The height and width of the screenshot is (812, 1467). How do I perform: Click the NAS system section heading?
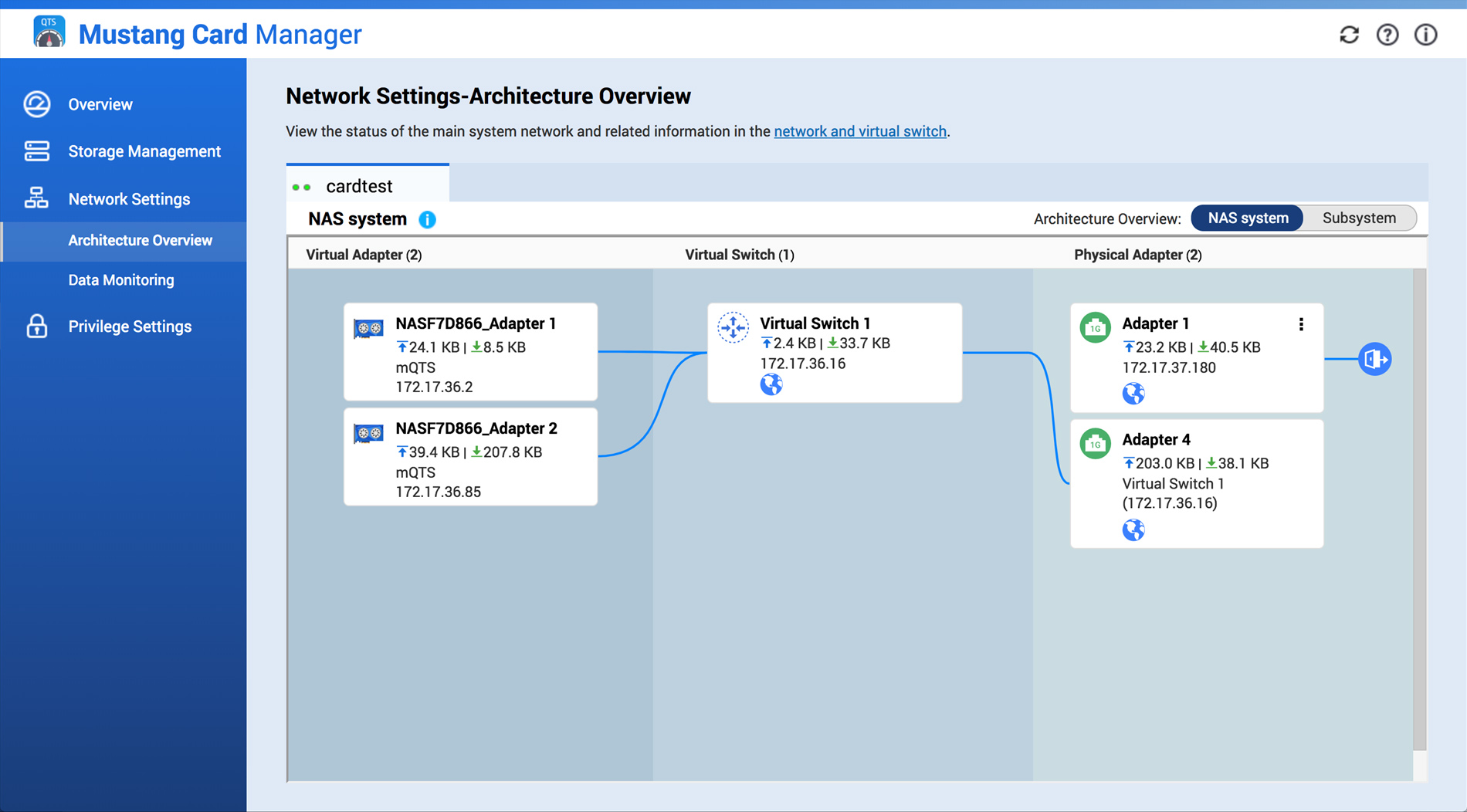click(357, 219)
